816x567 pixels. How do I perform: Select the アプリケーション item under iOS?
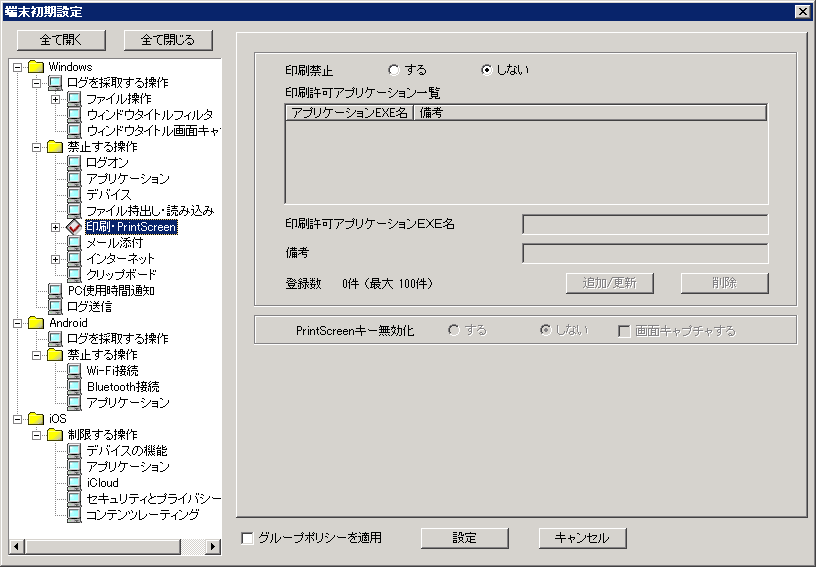coord(128,467)
